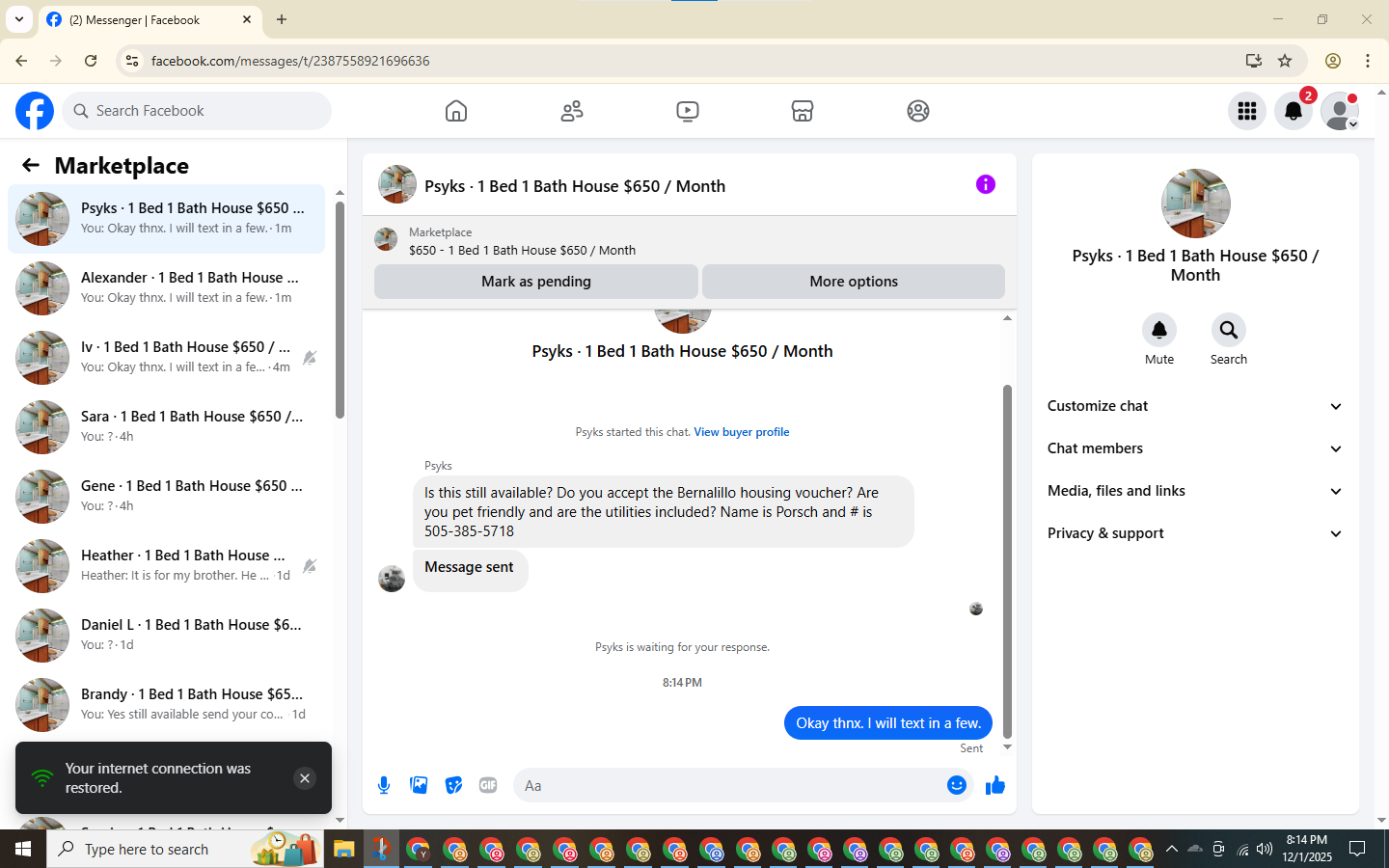Screen dimensions: 1389x868
Task: Open the Facebook menu grid icon
Action: coord(1247,111)
